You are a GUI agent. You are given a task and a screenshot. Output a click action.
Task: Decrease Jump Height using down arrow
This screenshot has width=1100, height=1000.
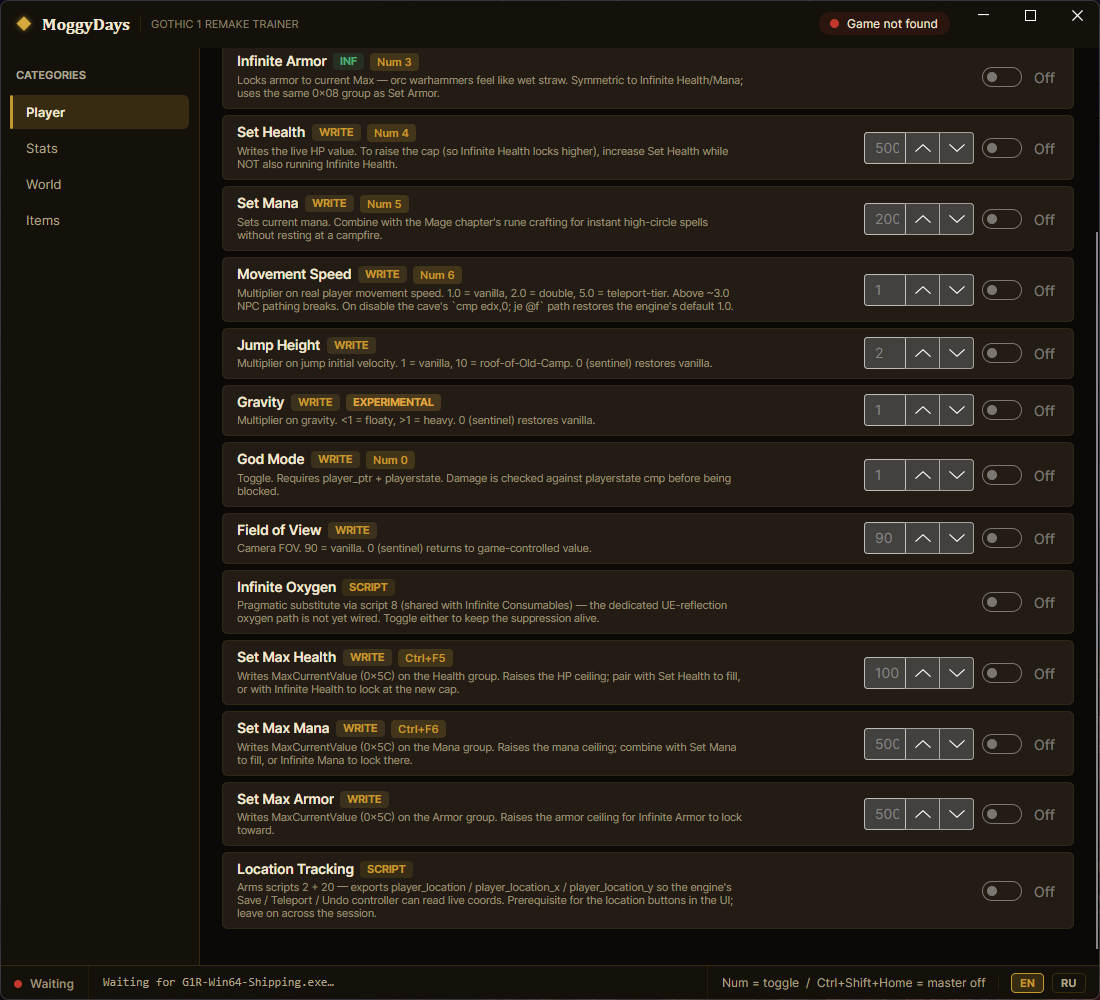(956, 353)
